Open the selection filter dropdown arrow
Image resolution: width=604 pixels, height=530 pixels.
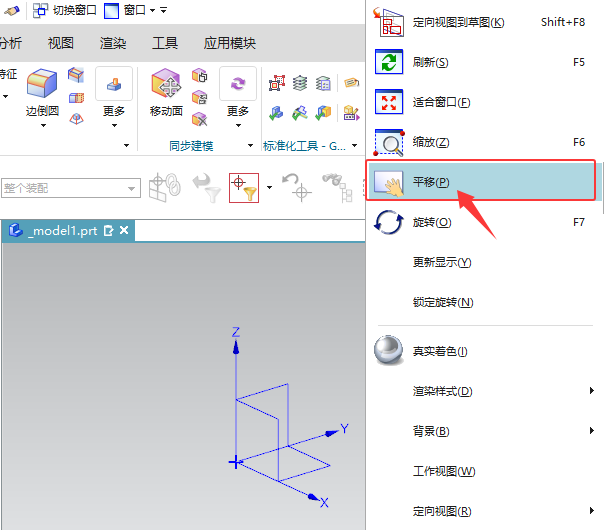tap(269, 188)
